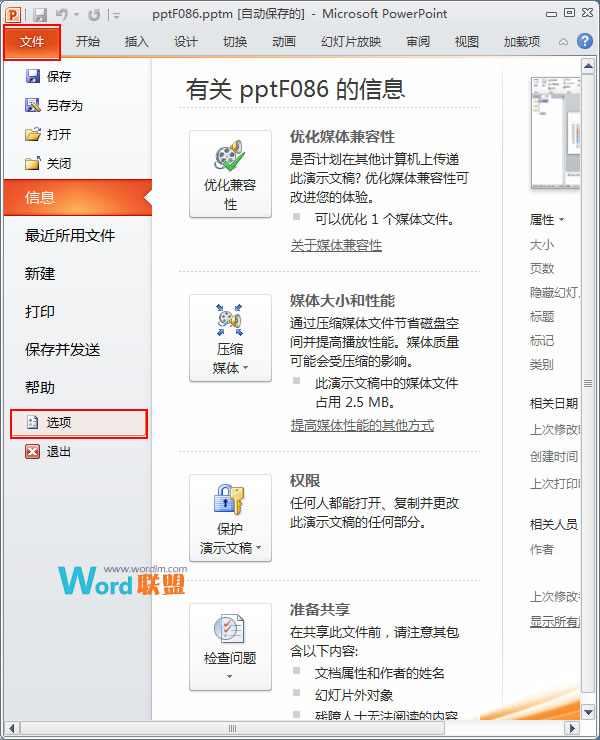Click 打开 open folder item
This screenshot has height=740, width=600.
[x=48, y=135]
